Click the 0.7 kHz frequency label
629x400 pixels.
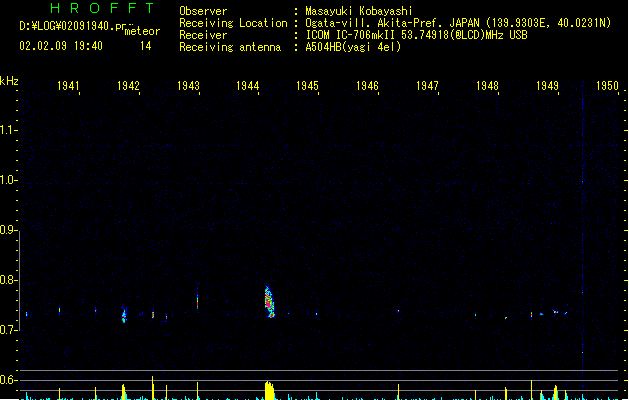click(x=8, y=330)
